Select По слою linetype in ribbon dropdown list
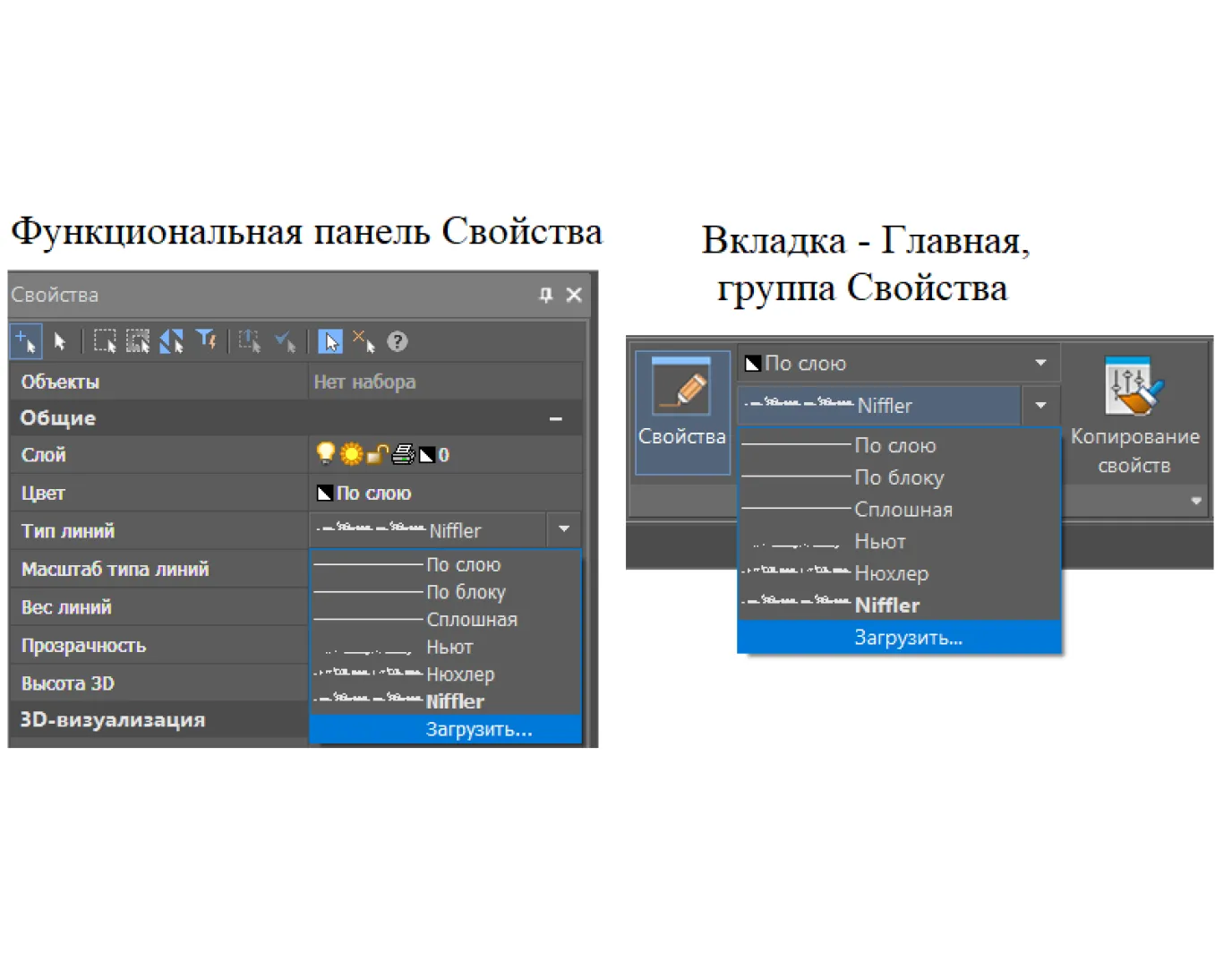The width and height of the screenshot is (1232, 962). [x=899, y=445]
